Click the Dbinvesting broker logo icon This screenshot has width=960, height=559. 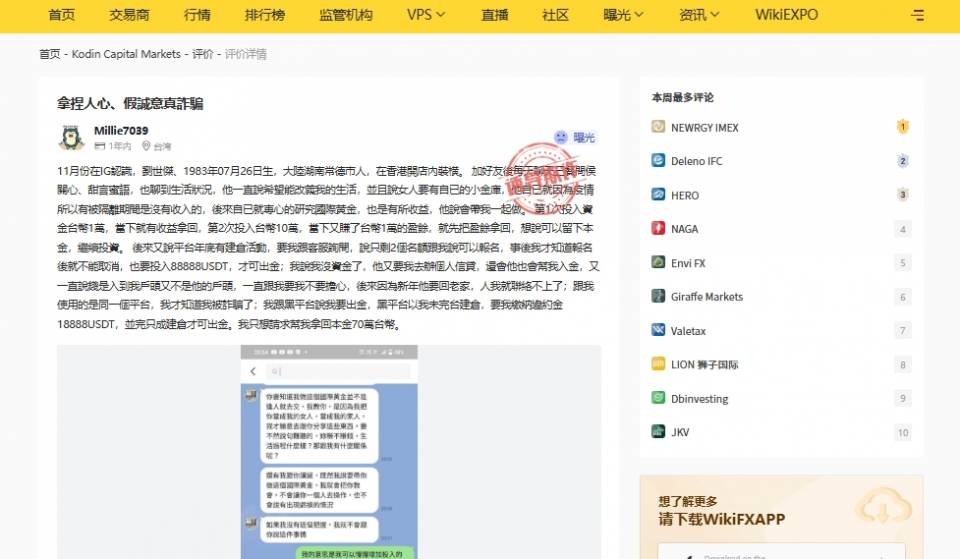(658, 398)
